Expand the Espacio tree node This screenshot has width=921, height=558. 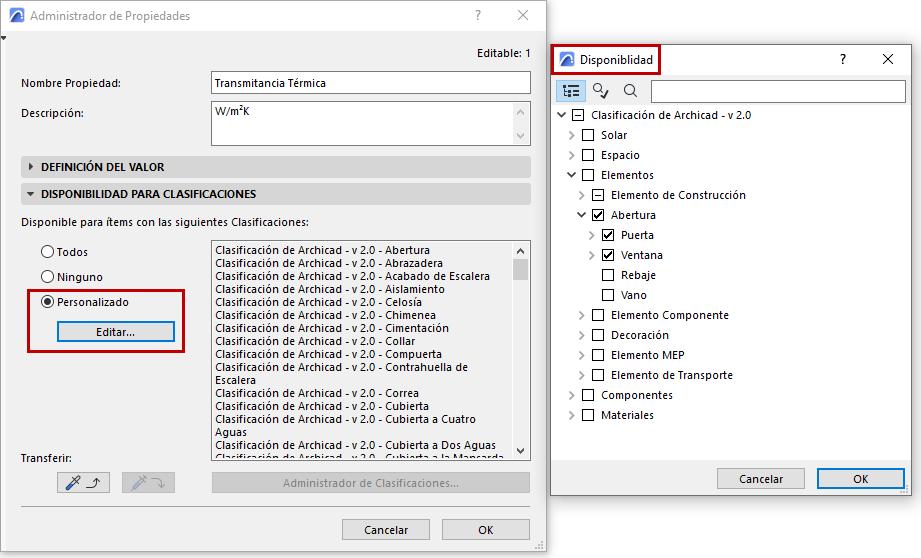coord(572,155)
